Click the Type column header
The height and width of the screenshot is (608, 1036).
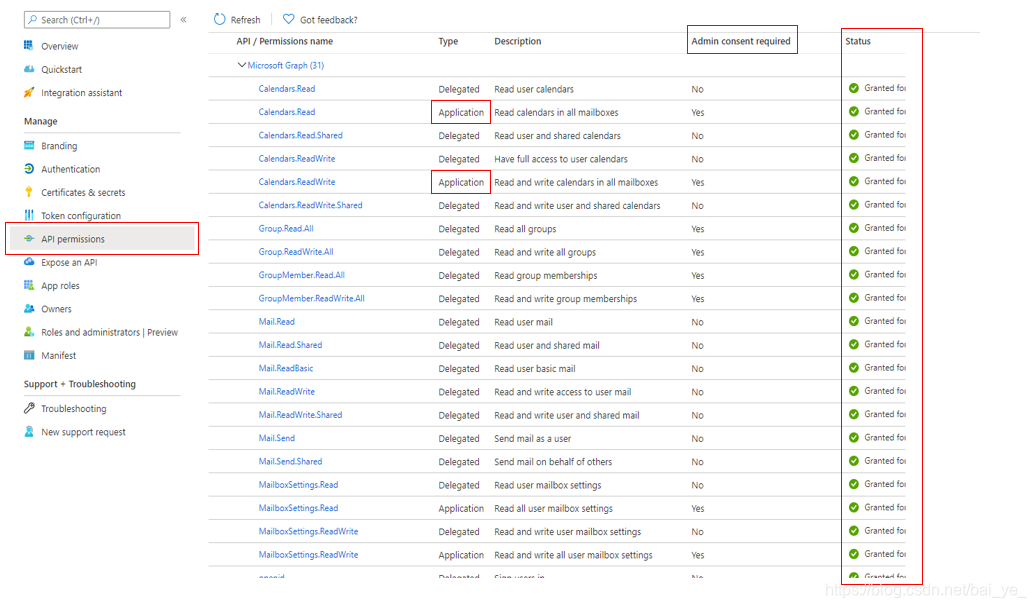(448, 41)
